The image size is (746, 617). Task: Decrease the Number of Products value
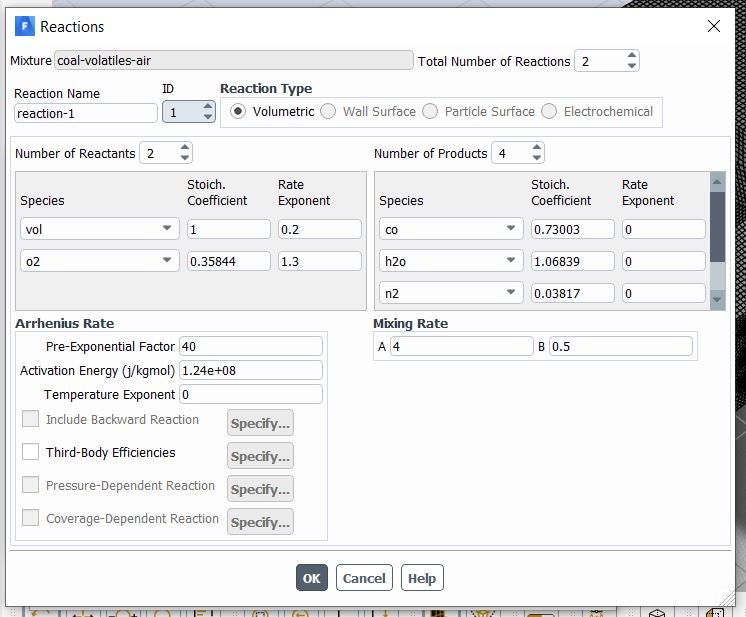pyautogui.click(x=536, y=158)
